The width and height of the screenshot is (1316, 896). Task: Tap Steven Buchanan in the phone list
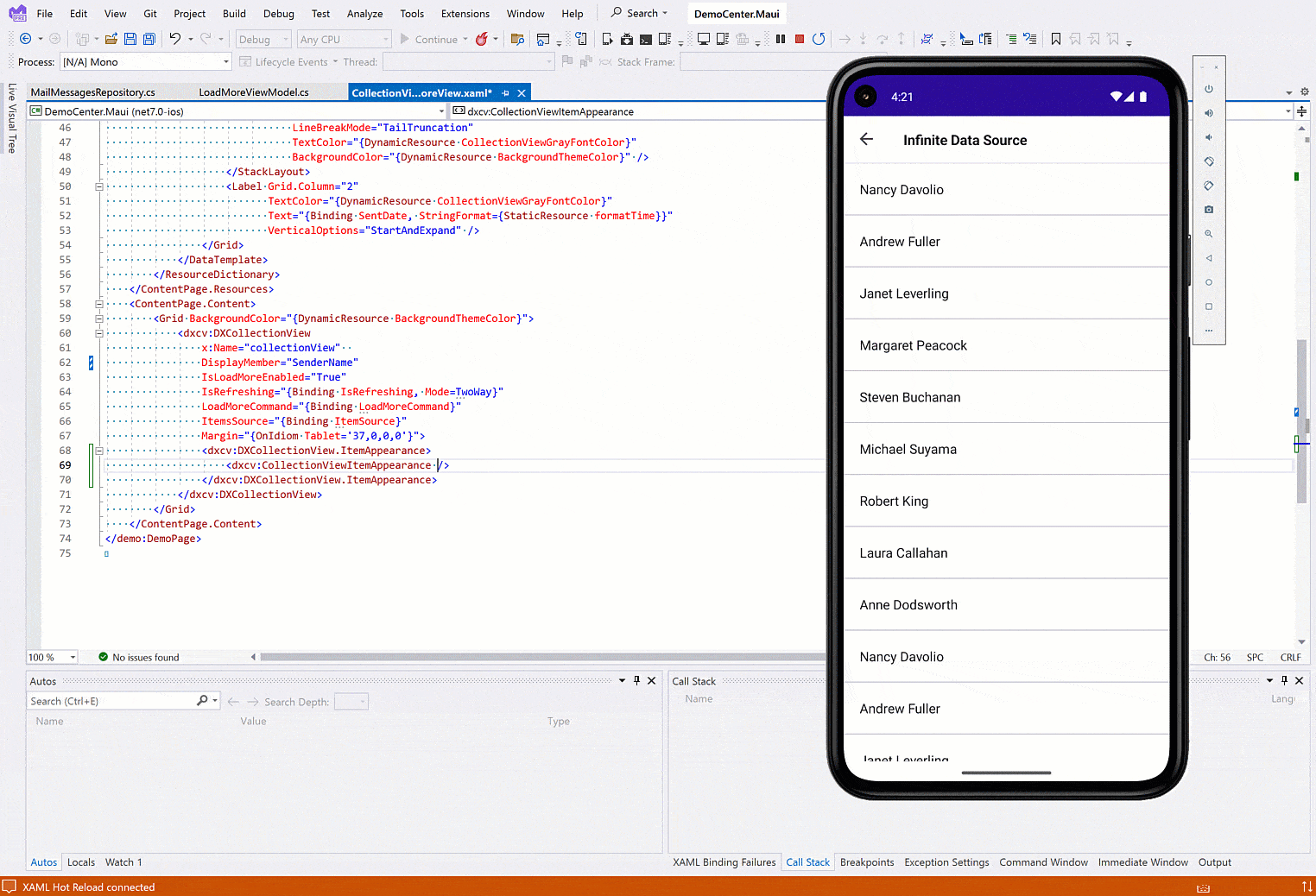click(x=1006, y=397)
